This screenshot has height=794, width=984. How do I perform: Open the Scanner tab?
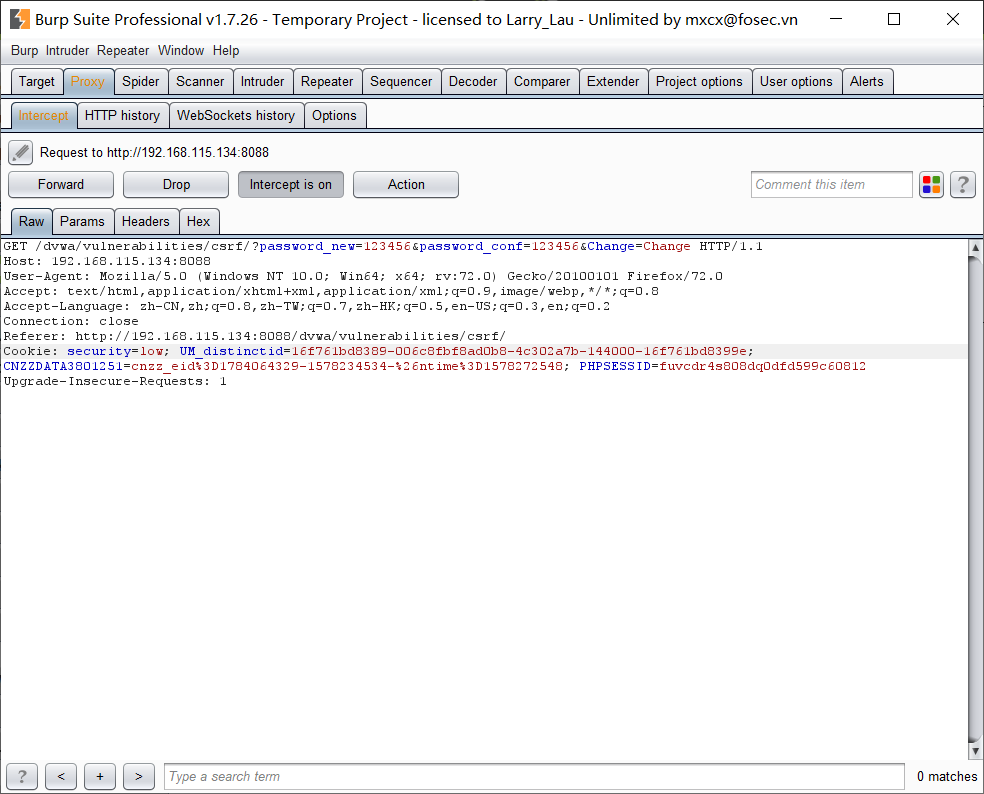[x=200, y=82]
